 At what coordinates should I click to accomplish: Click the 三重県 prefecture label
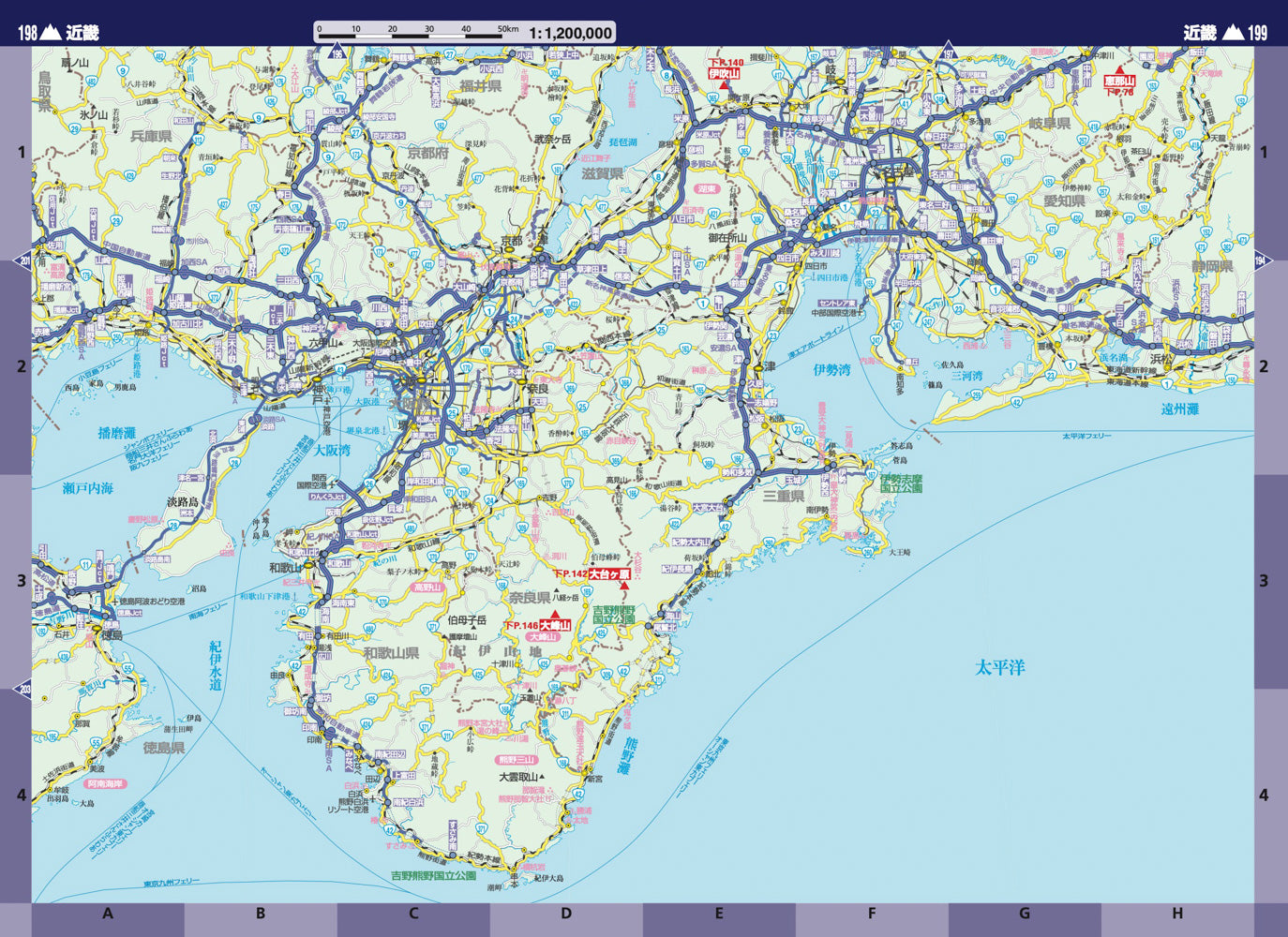coord(783,496)
